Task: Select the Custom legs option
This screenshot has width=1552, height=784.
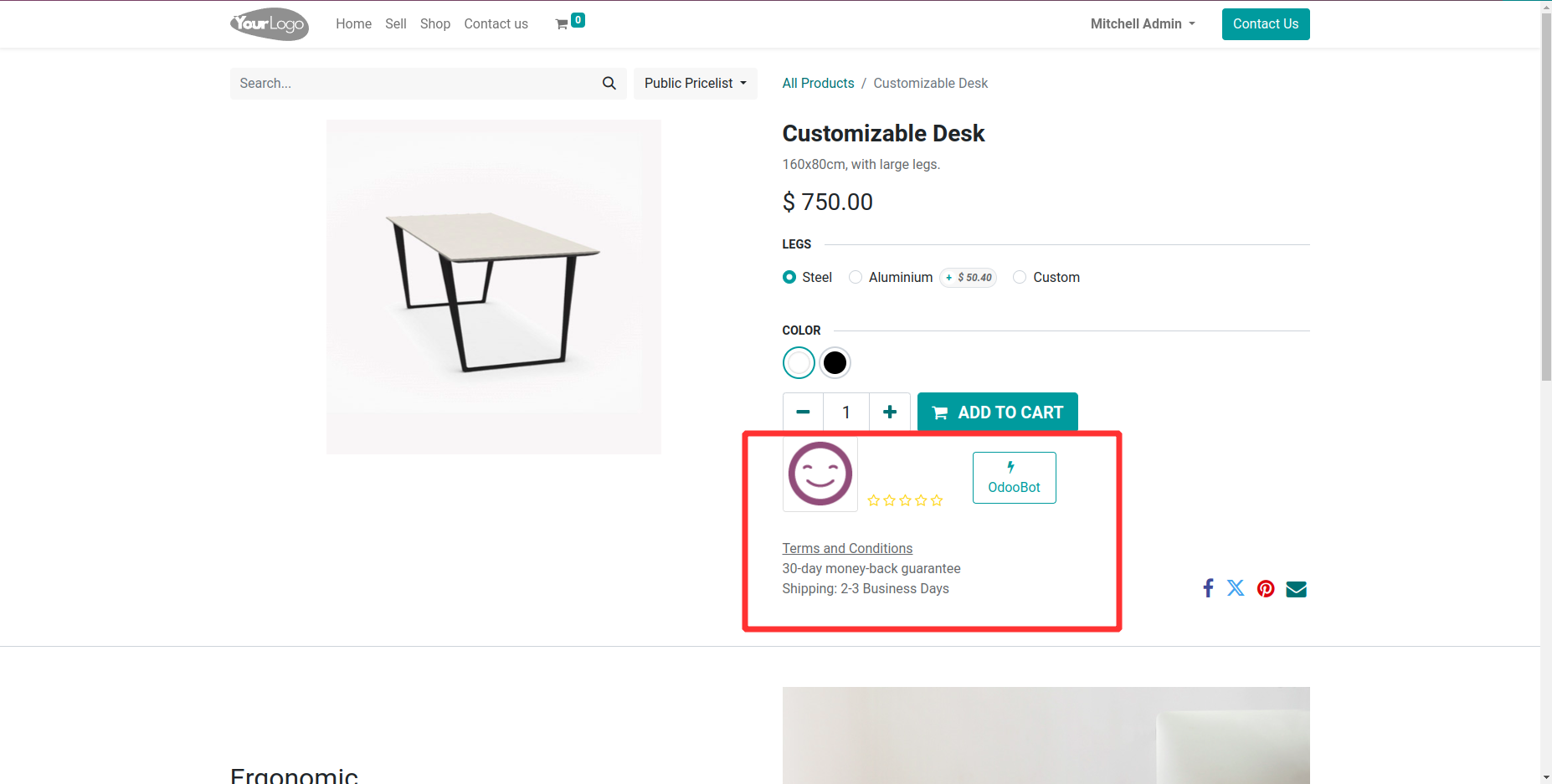Action: [1020, 277]
